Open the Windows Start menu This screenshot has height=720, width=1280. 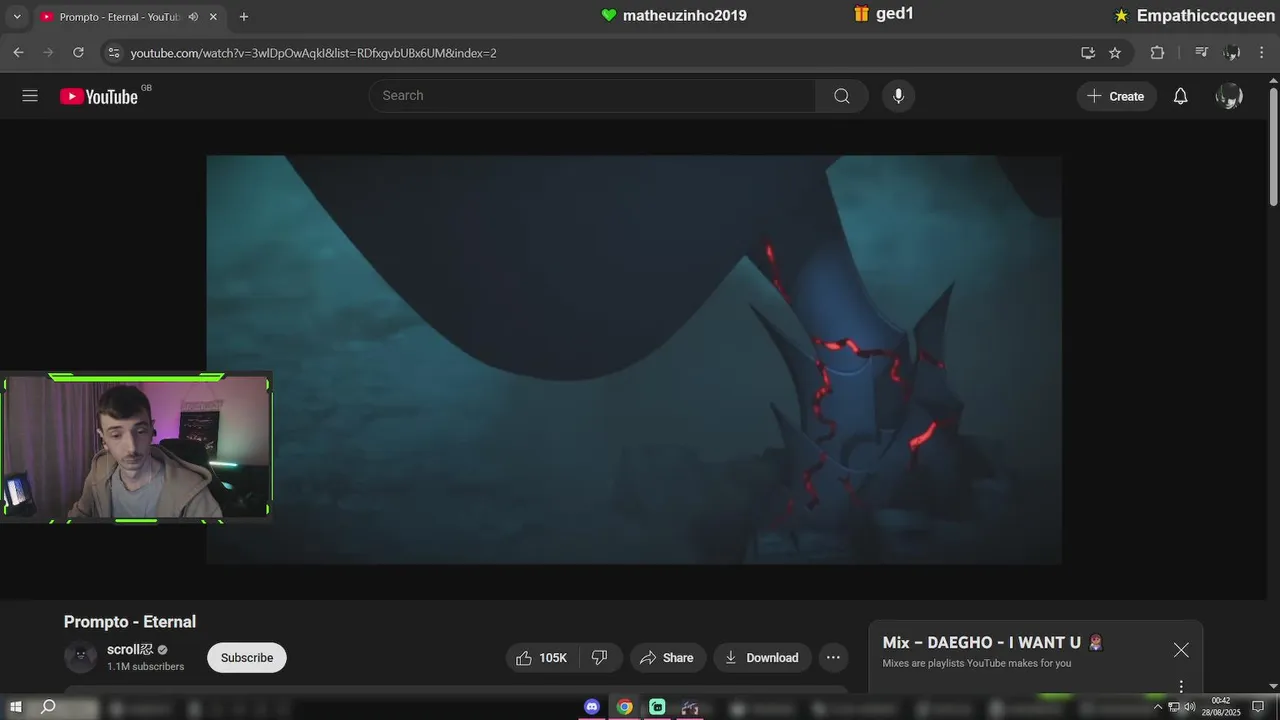15,707
